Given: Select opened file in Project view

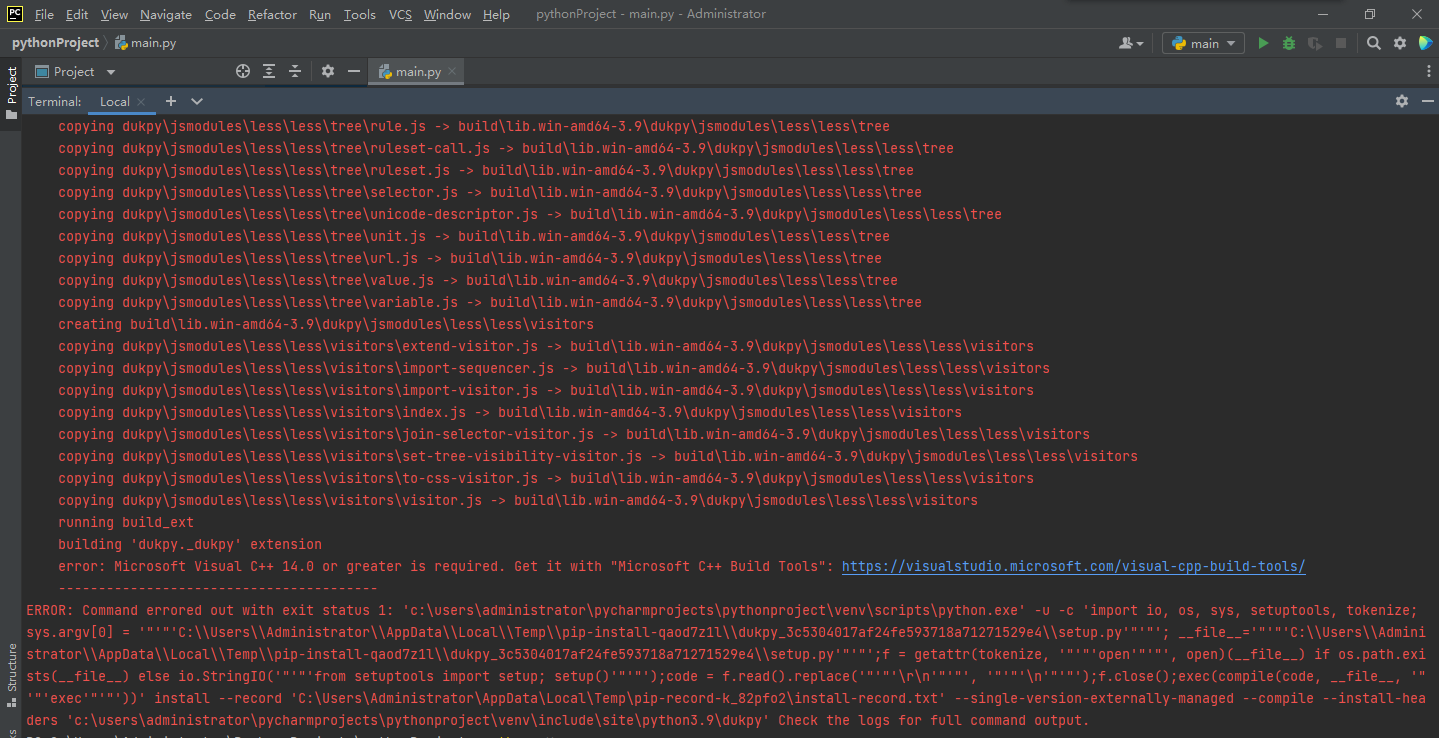Looking at the screenshot, I should click(242, 71).
